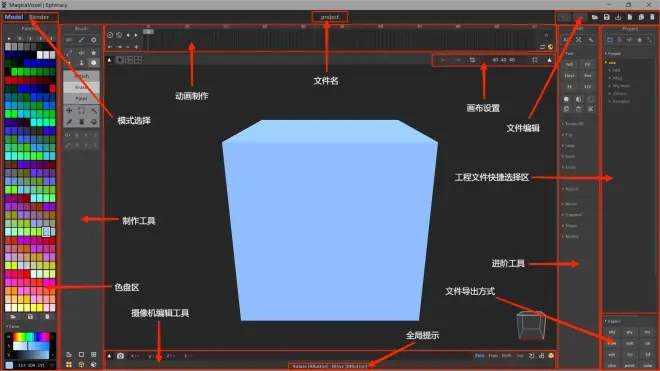
Task: Save project using the floppy disk icon
Action: click(607, 17)
